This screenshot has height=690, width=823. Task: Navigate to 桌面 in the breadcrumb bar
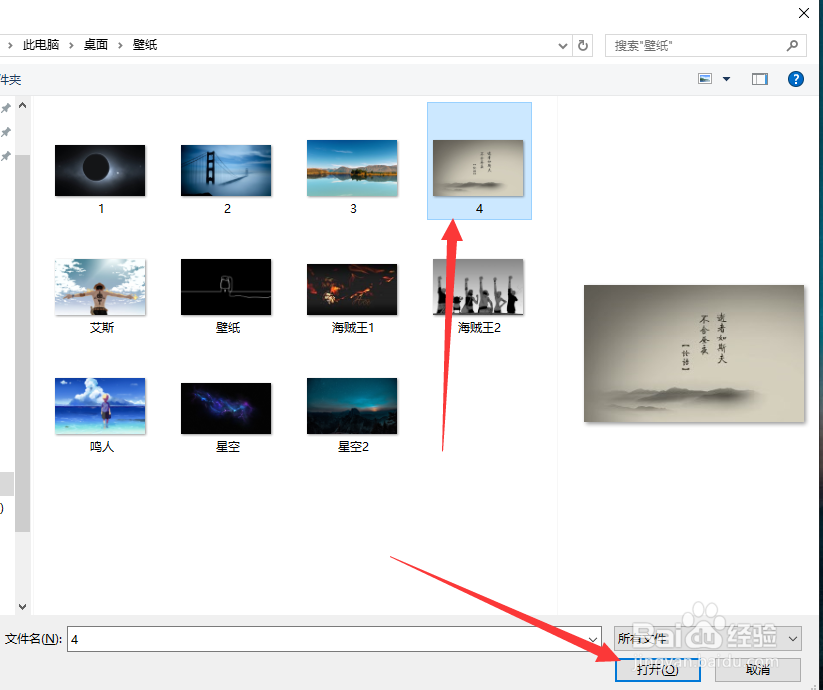tap(95, 45)
